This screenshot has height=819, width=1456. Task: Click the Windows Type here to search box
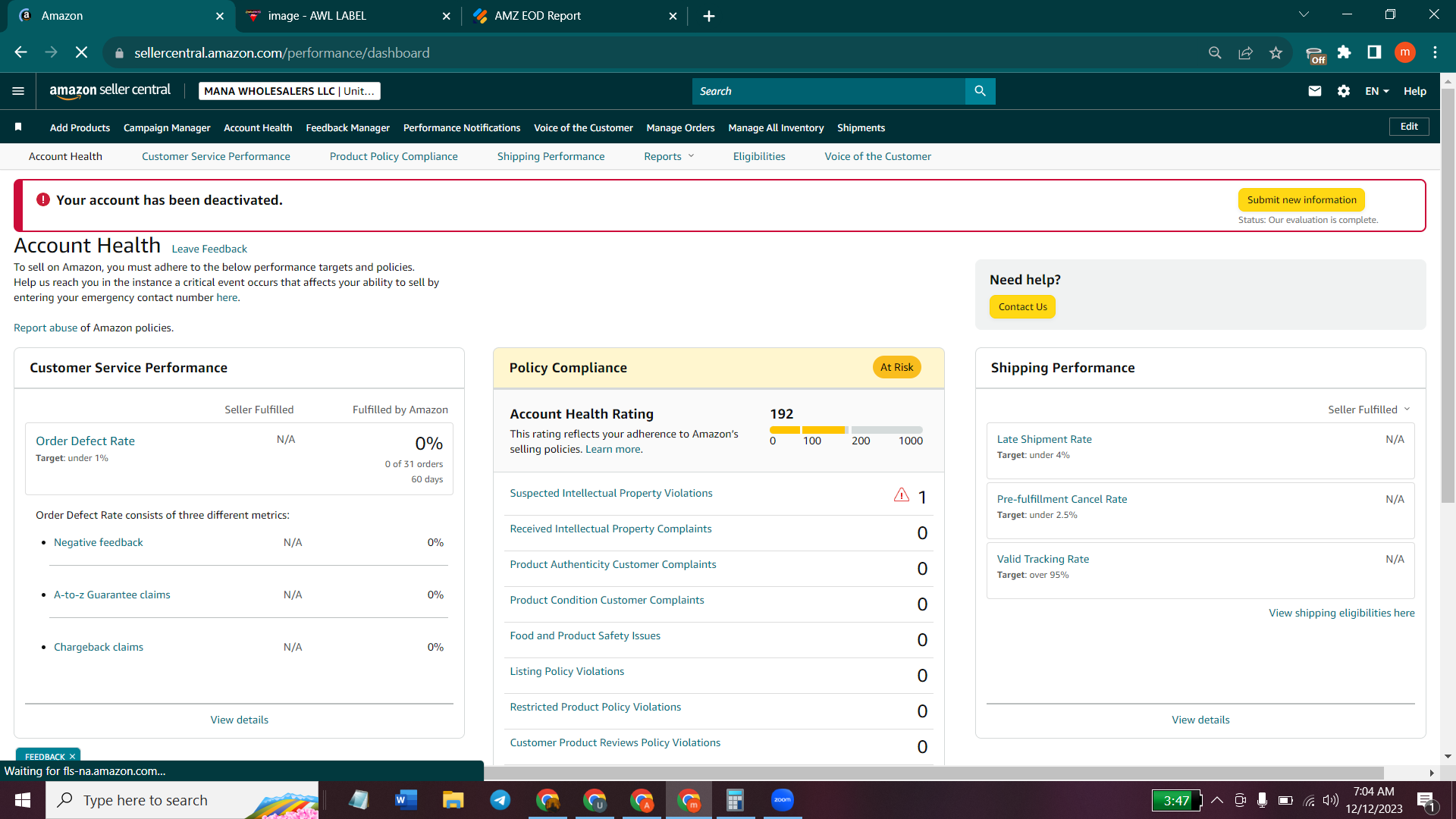tap(182, 800)
